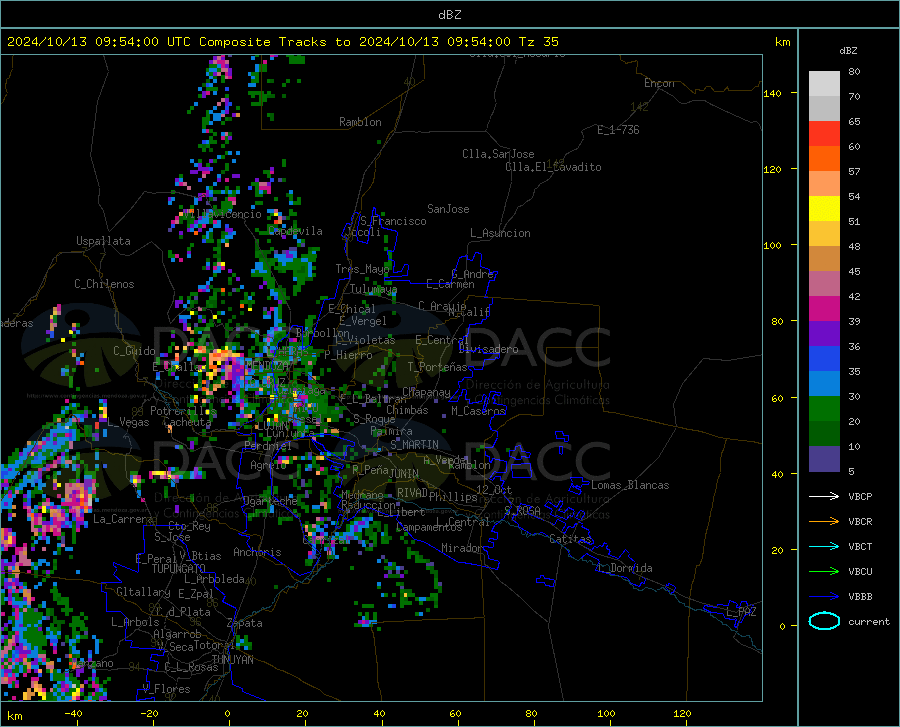Click the S_MARTIN city label
The image size is (900, 727).
414,445
